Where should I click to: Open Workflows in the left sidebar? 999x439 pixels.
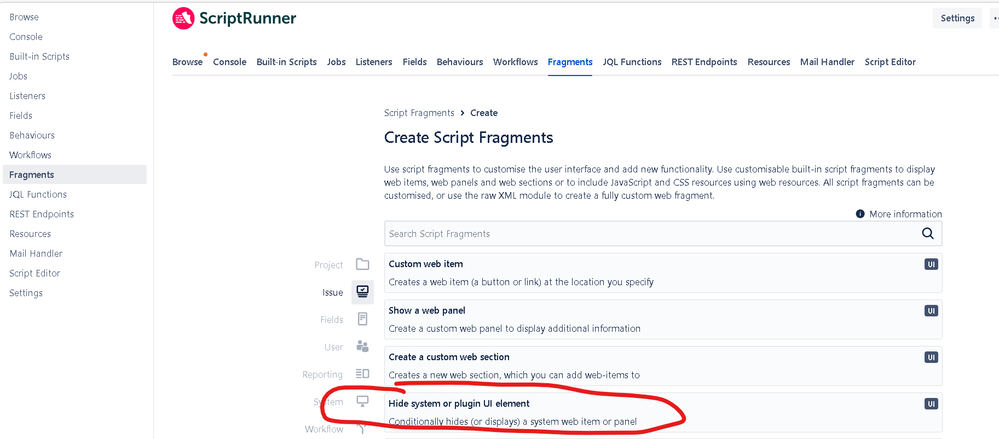[31, 155]
